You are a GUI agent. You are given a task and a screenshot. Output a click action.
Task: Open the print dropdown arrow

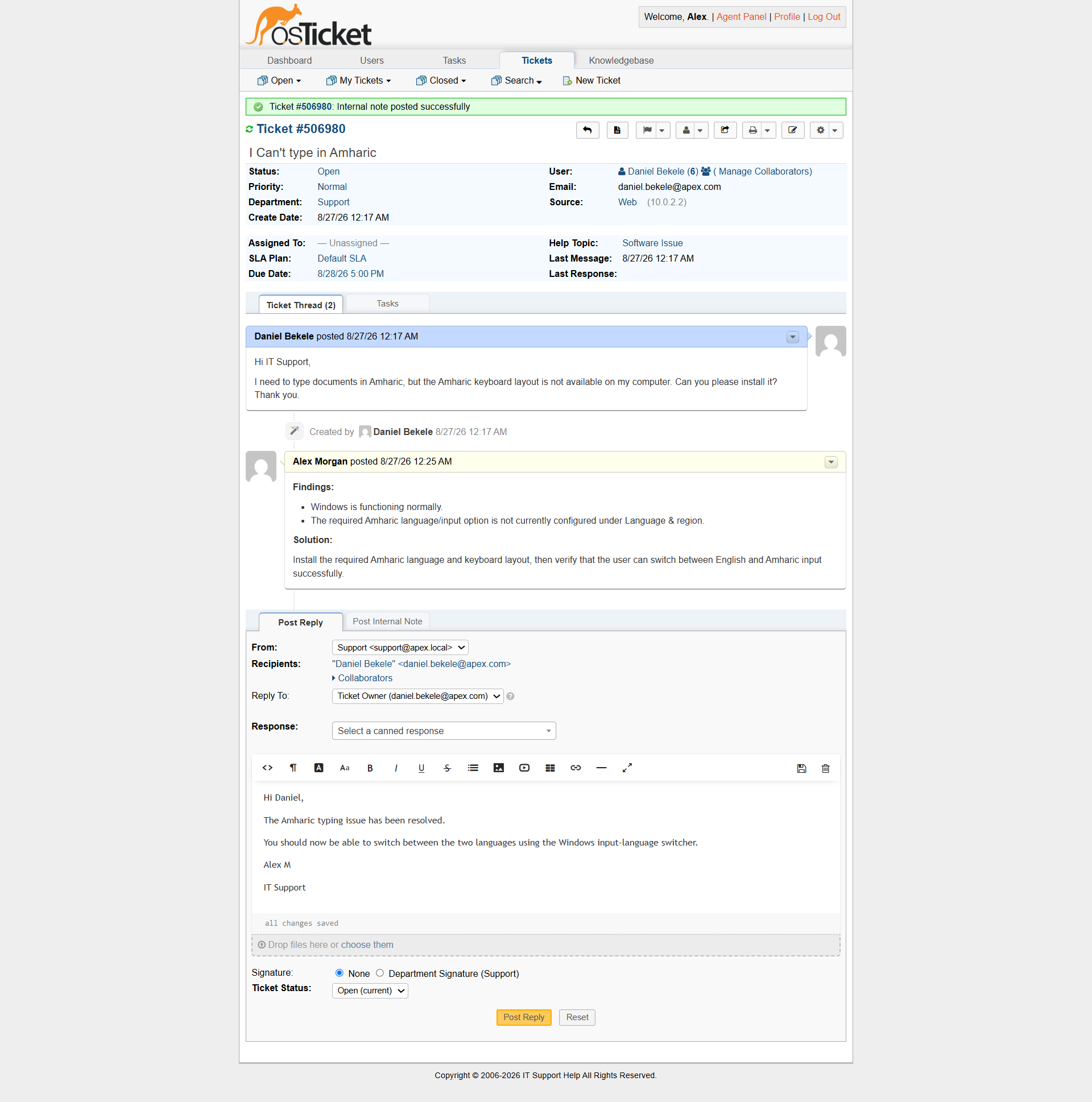[x=768, y=130]
